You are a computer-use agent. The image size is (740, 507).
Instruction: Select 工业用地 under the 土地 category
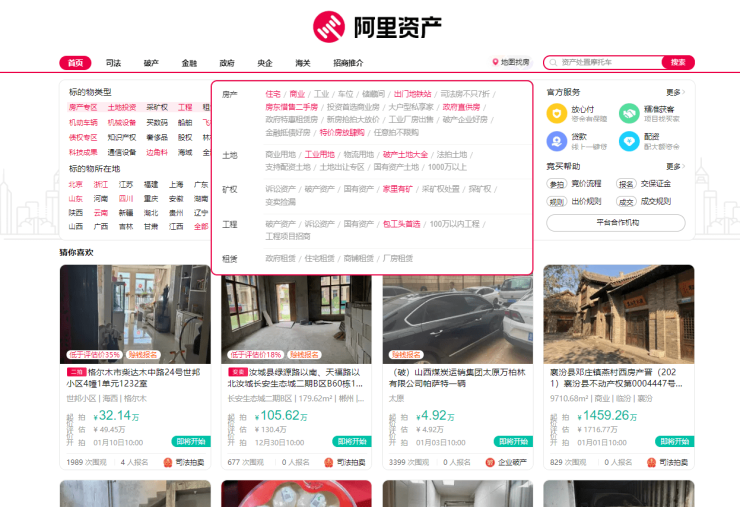(x=319, y=155)
